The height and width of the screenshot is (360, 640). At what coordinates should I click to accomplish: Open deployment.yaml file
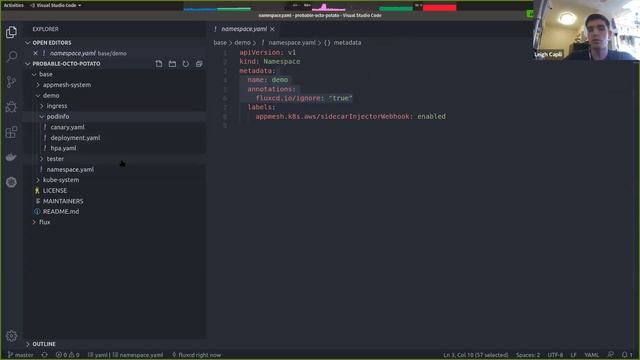[x=75, y=138]
